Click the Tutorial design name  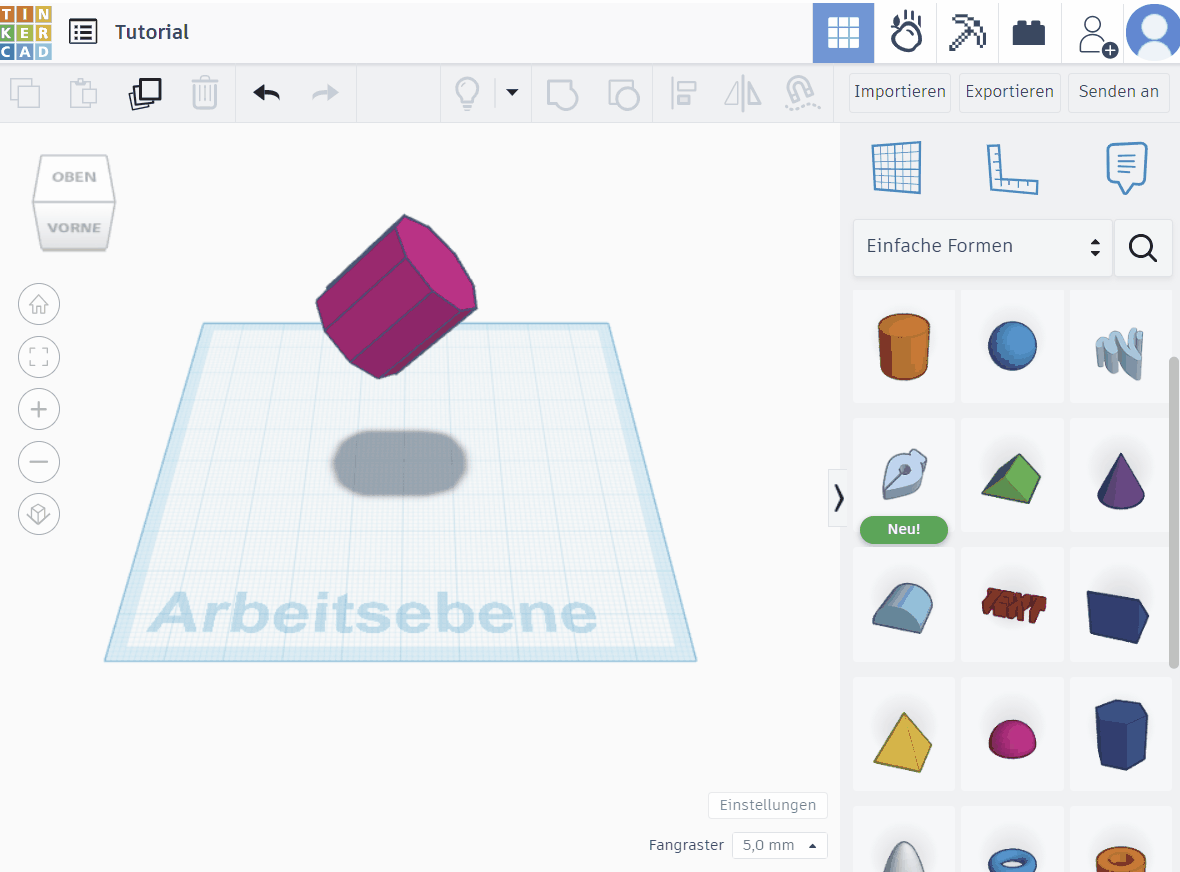click(151, 32)
